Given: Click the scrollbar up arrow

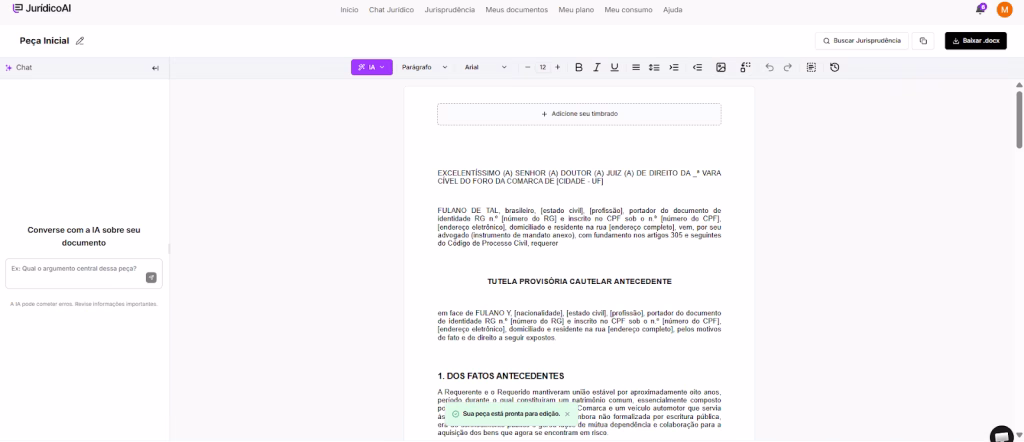Looking at the screenshot, I should pos(1019,85).
